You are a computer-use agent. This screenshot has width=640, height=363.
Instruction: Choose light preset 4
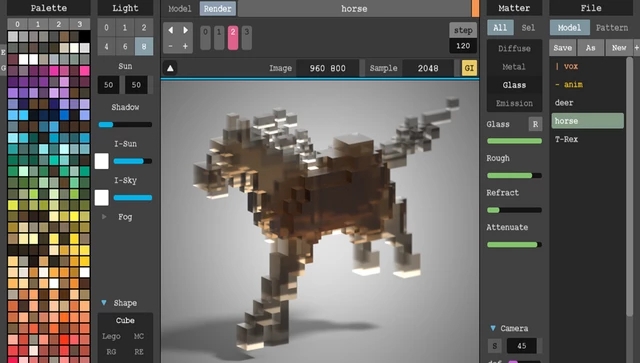106,47
